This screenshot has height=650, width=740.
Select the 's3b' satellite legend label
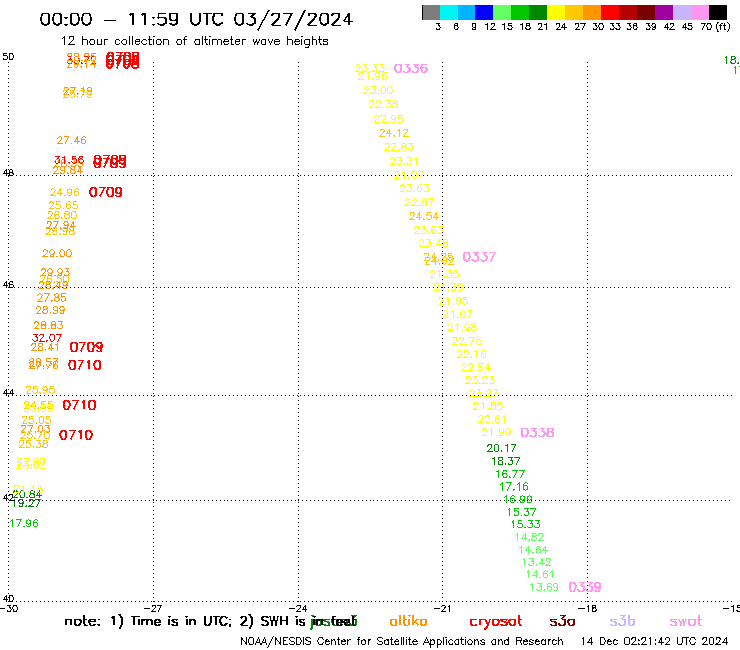coord(622,621)
